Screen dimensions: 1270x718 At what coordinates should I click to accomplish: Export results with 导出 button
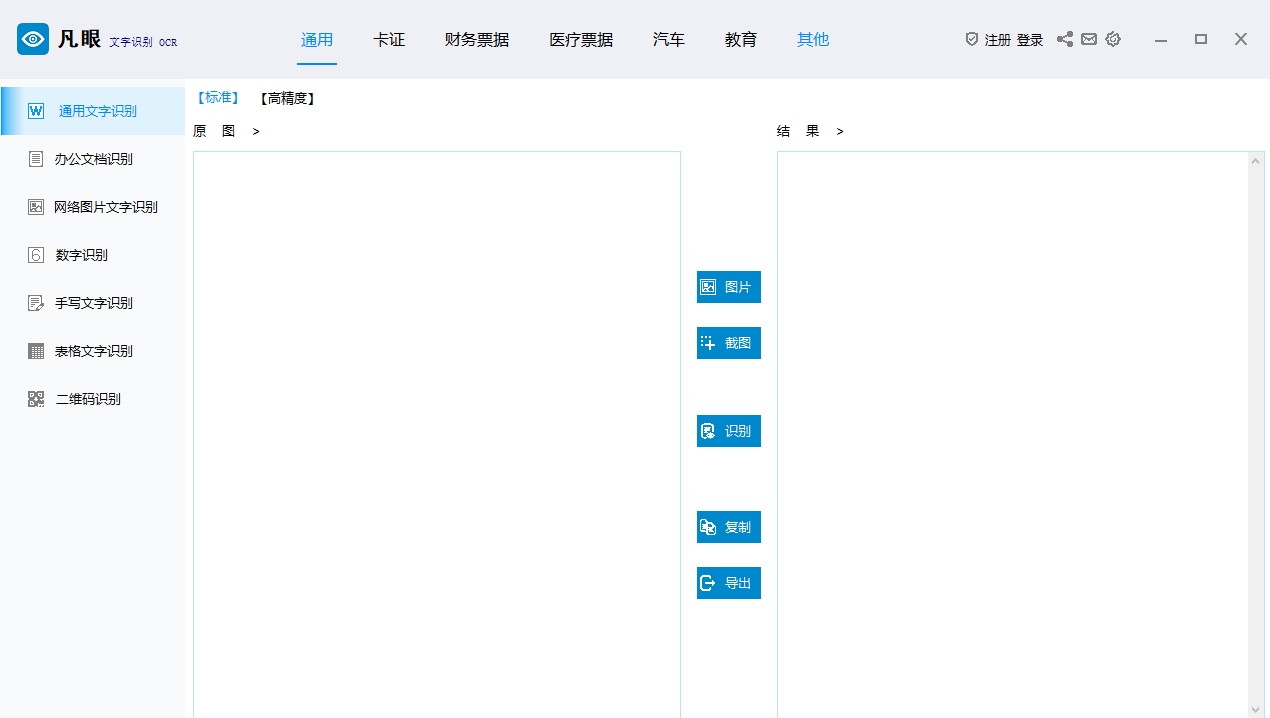point(729,583)
